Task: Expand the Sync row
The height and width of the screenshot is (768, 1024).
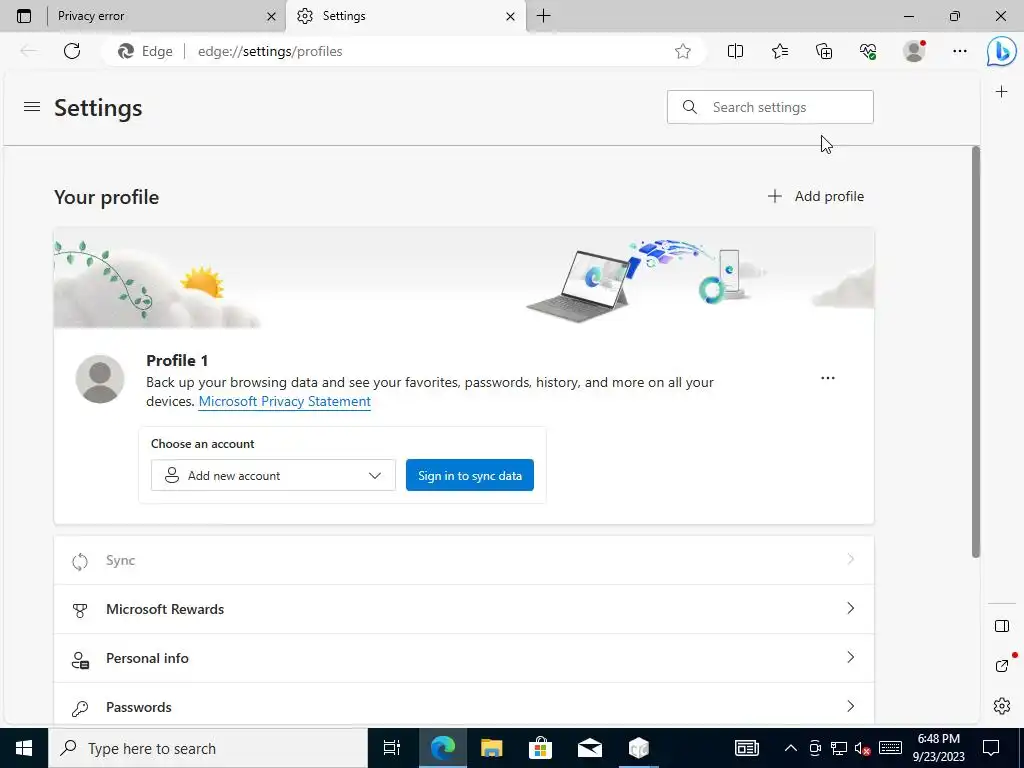Action: [464, 560]
